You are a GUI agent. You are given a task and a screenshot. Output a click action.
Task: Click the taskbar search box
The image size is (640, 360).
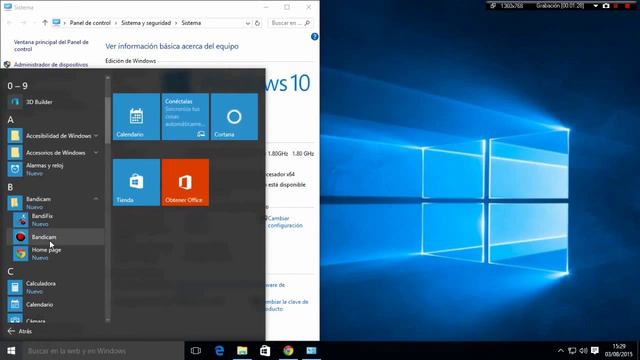(103, 351)
